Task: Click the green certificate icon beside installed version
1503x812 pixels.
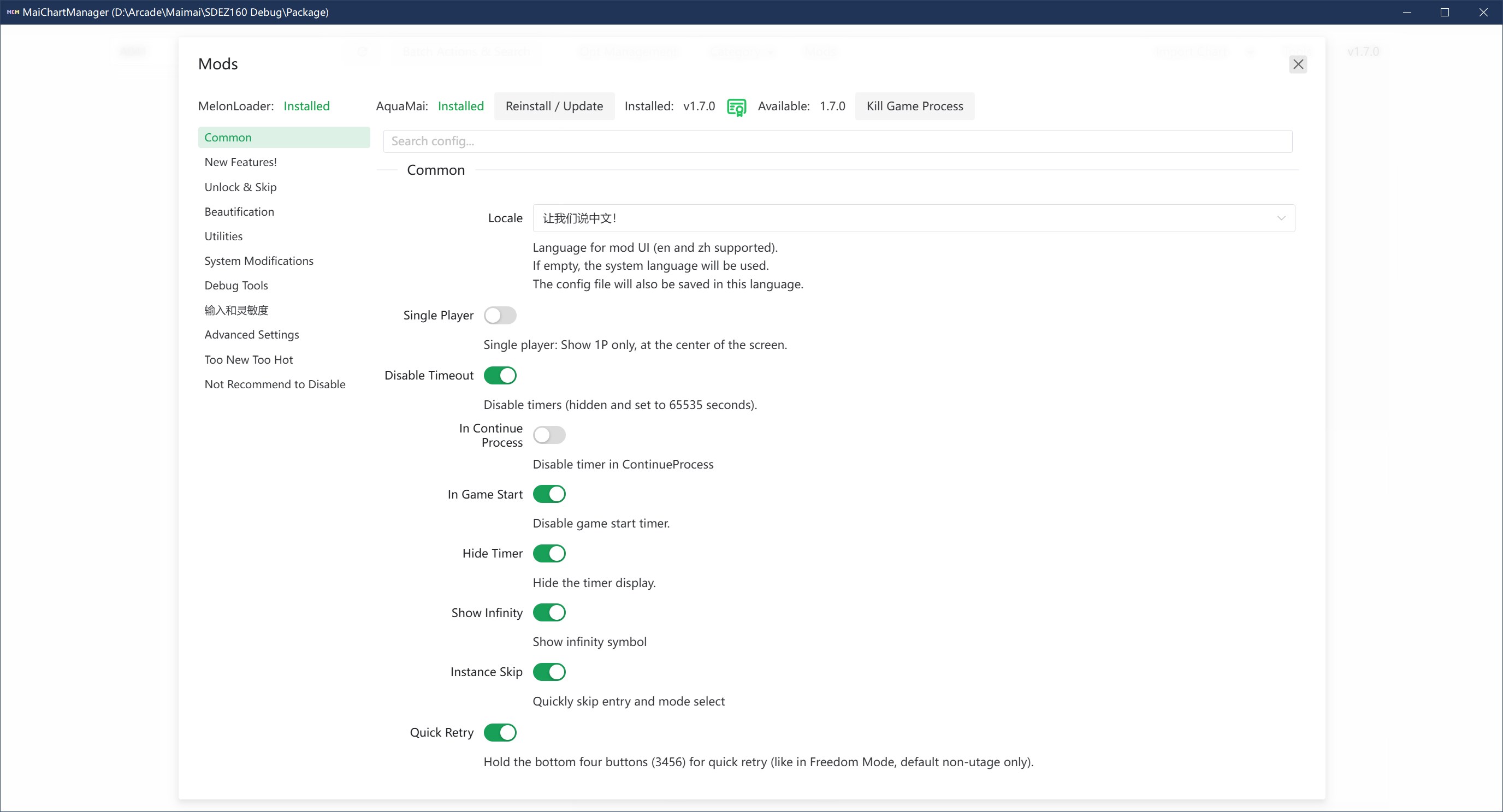Action: point(736,106)
